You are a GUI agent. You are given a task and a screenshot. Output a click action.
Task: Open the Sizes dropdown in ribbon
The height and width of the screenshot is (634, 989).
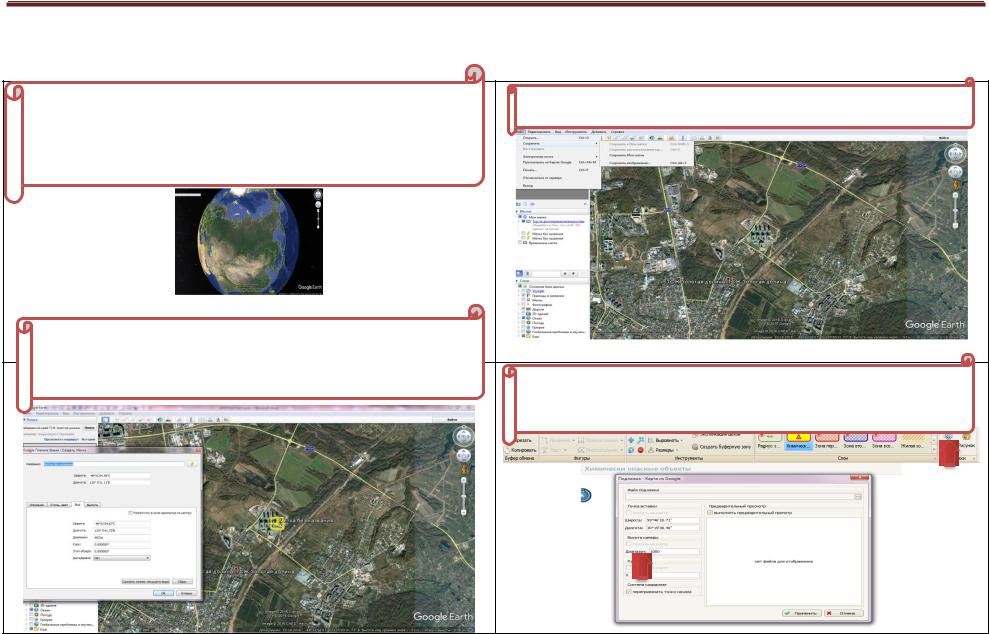[663, 450]
